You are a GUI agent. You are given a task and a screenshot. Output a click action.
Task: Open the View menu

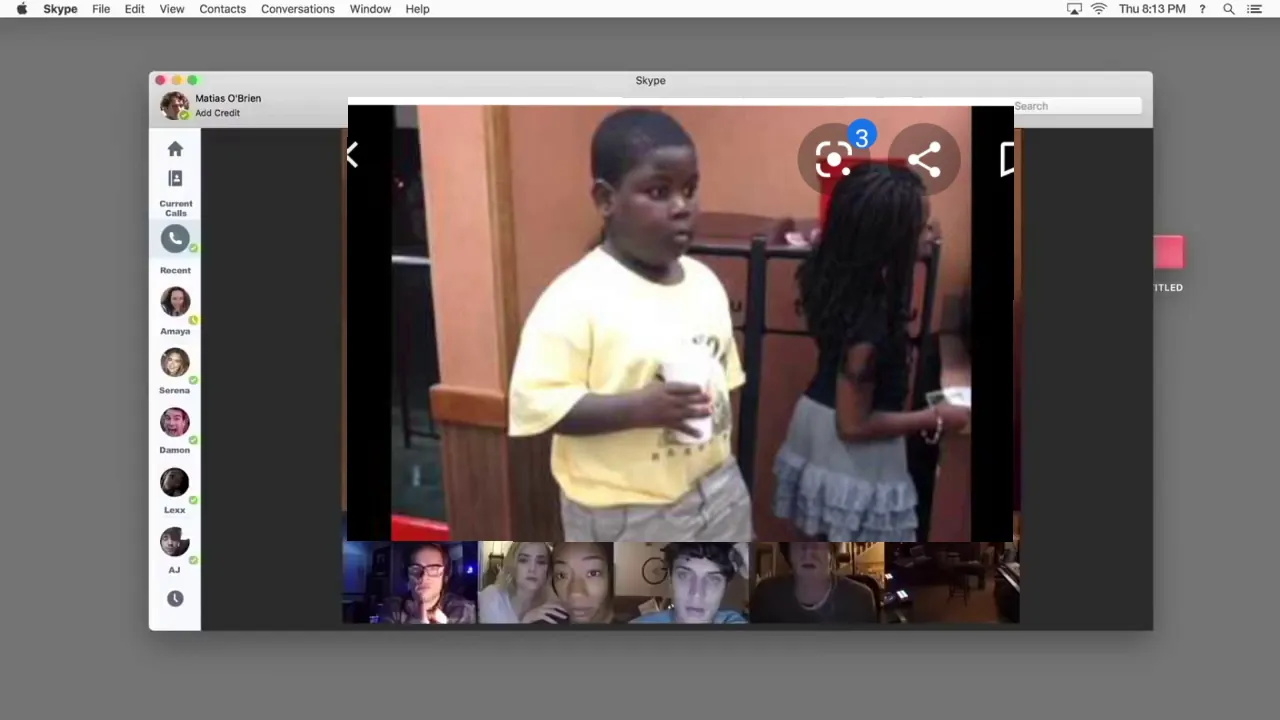[172, 9]
